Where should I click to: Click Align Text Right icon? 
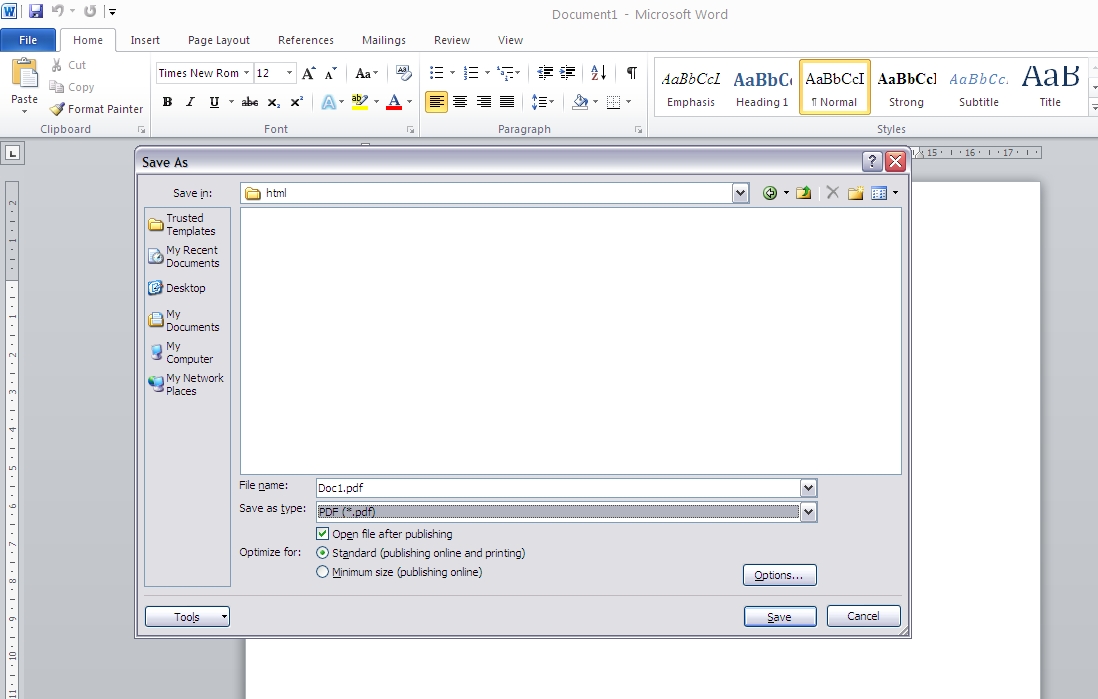coord(484,102)
